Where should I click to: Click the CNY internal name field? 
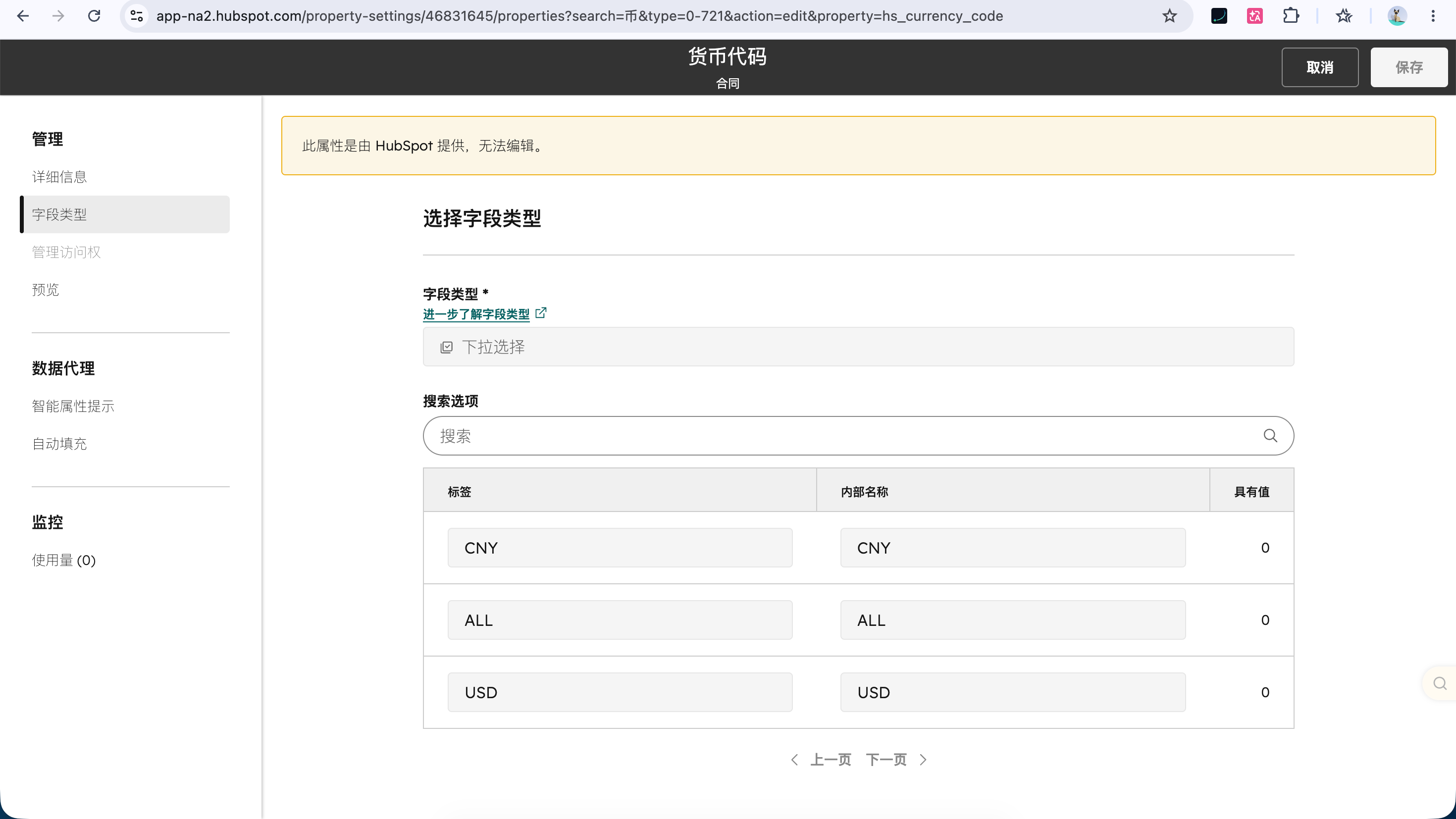pos(1012,548)
